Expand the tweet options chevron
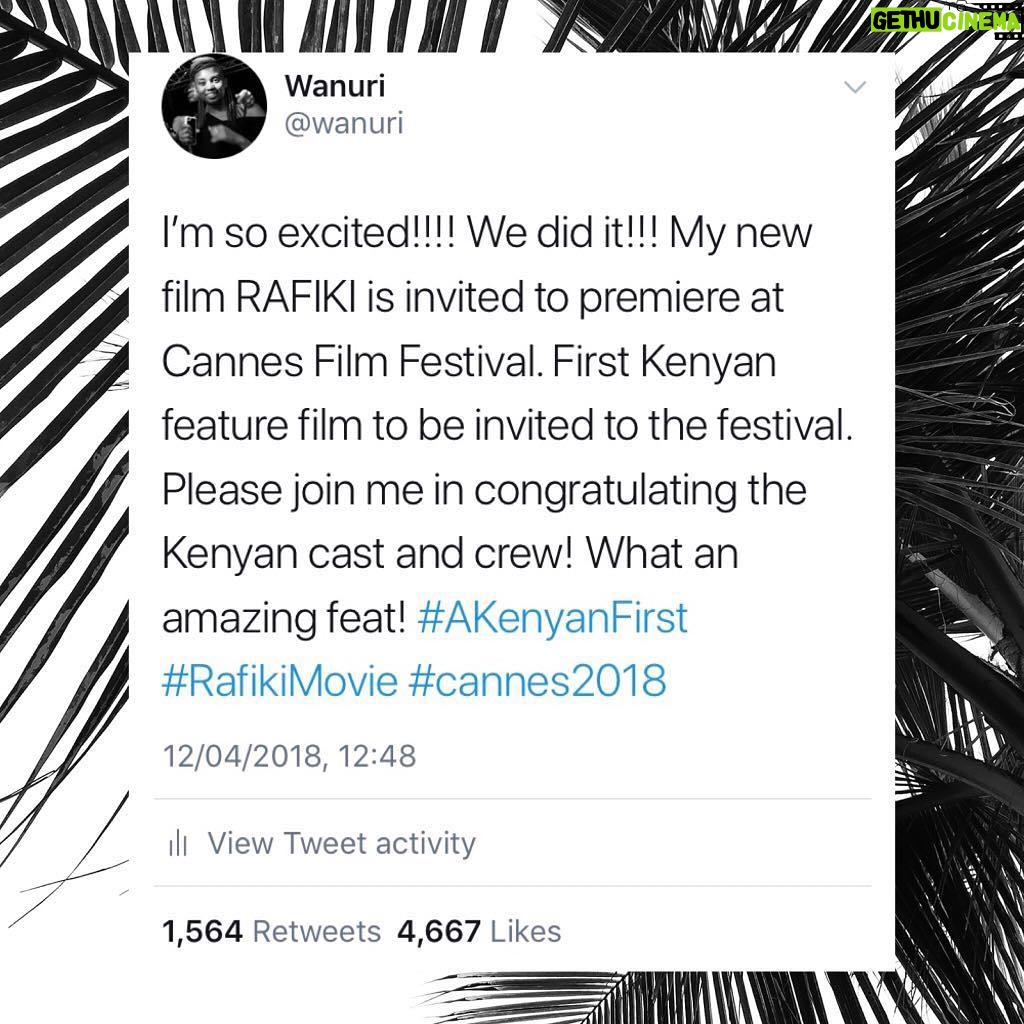1024x1024 pixels. [855, 87]
